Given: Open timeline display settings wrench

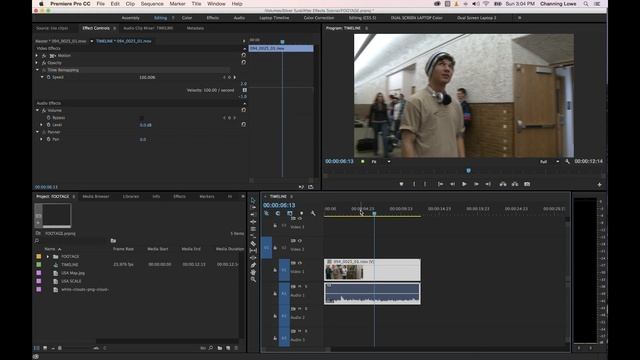Looking at the screenshot, I should [x=313, y=213].
